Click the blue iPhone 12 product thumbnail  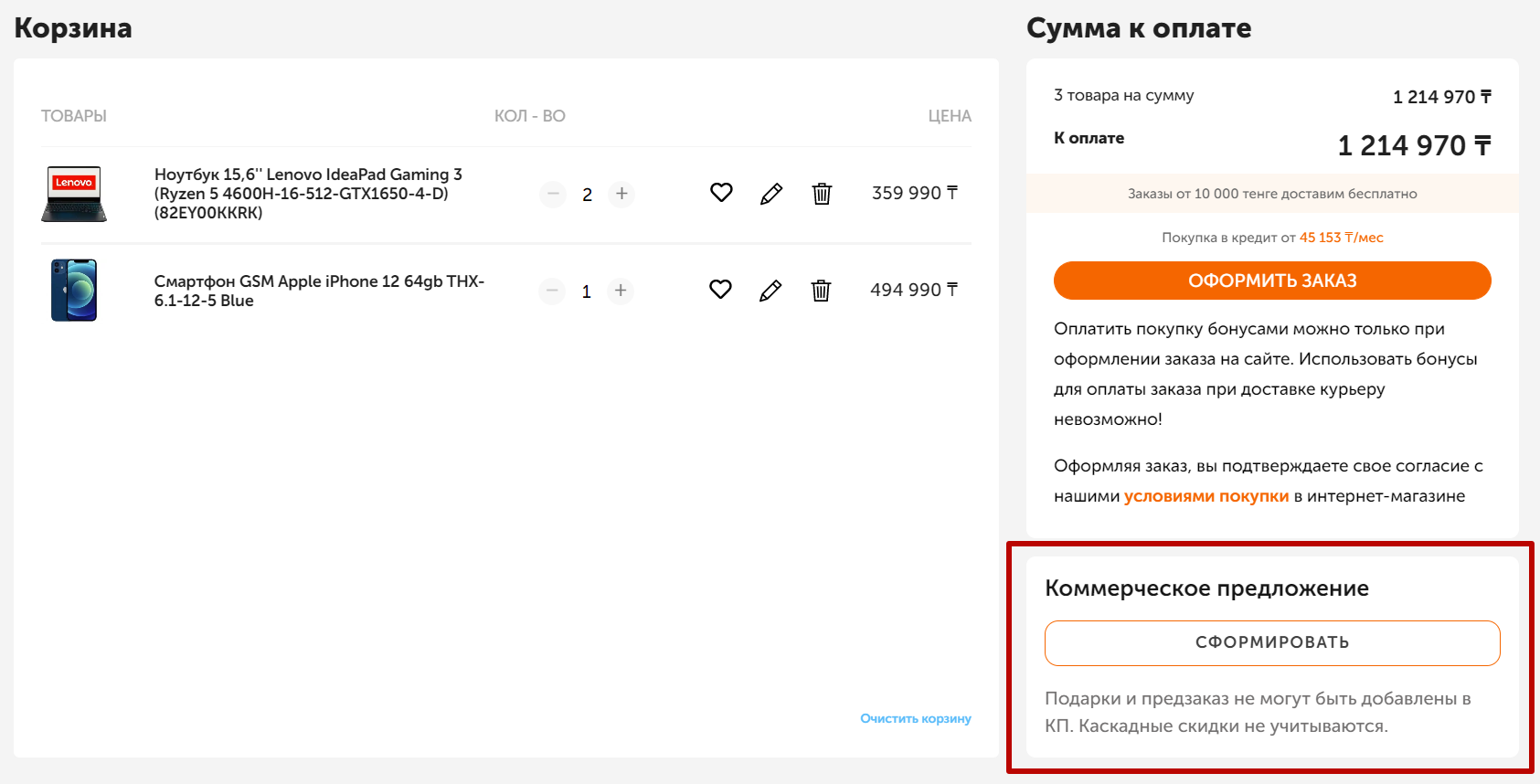coord(74,291)
